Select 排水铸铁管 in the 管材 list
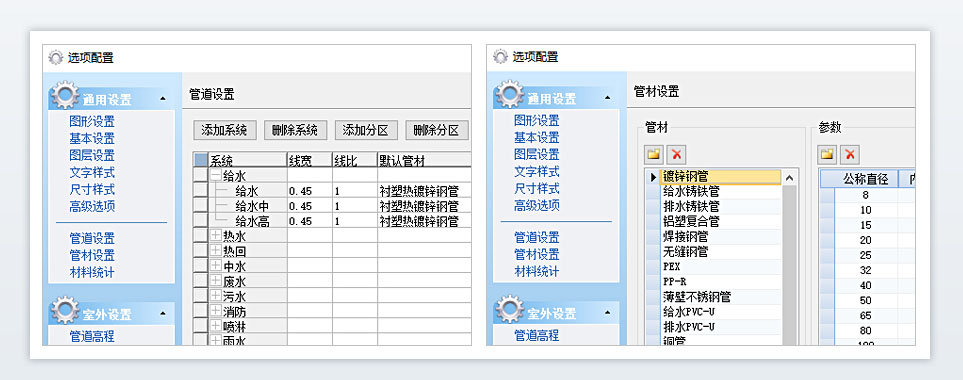Image resolution: width=963 pixels, height=380 pixels. point(720,206)
